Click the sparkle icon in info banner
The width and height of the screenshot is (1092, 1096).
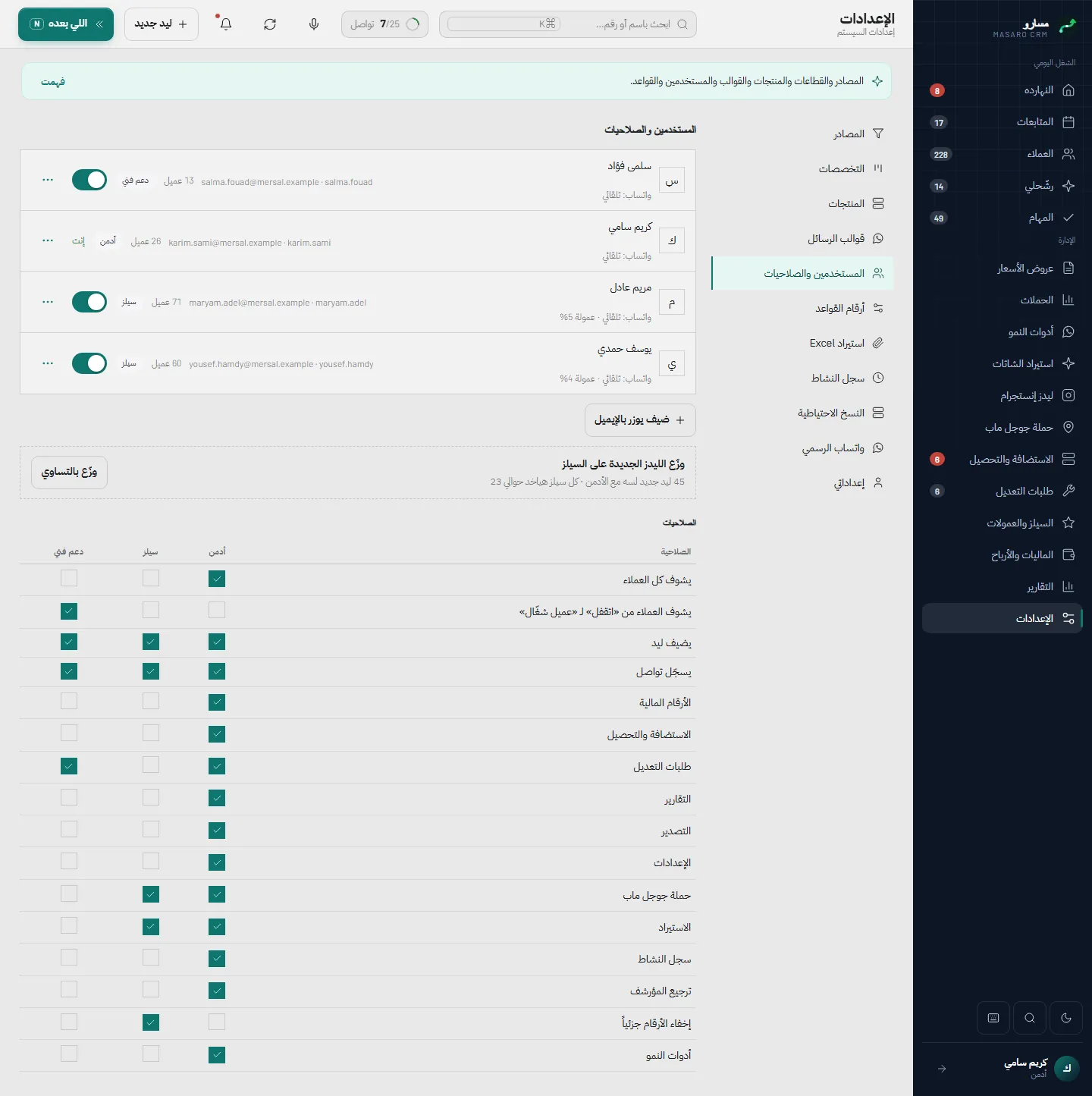point(877,81)
